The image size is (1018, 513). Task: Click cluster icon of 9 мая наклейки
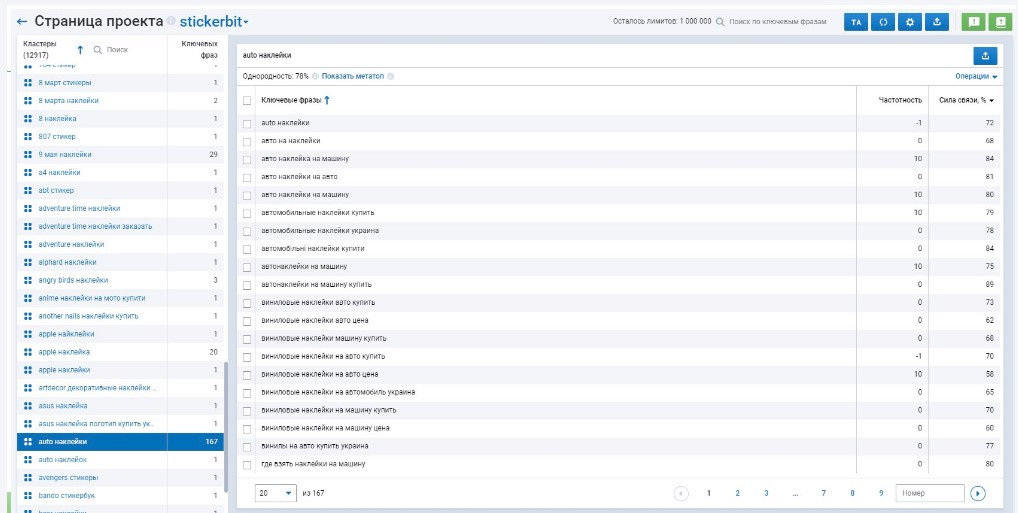[27, 155]
